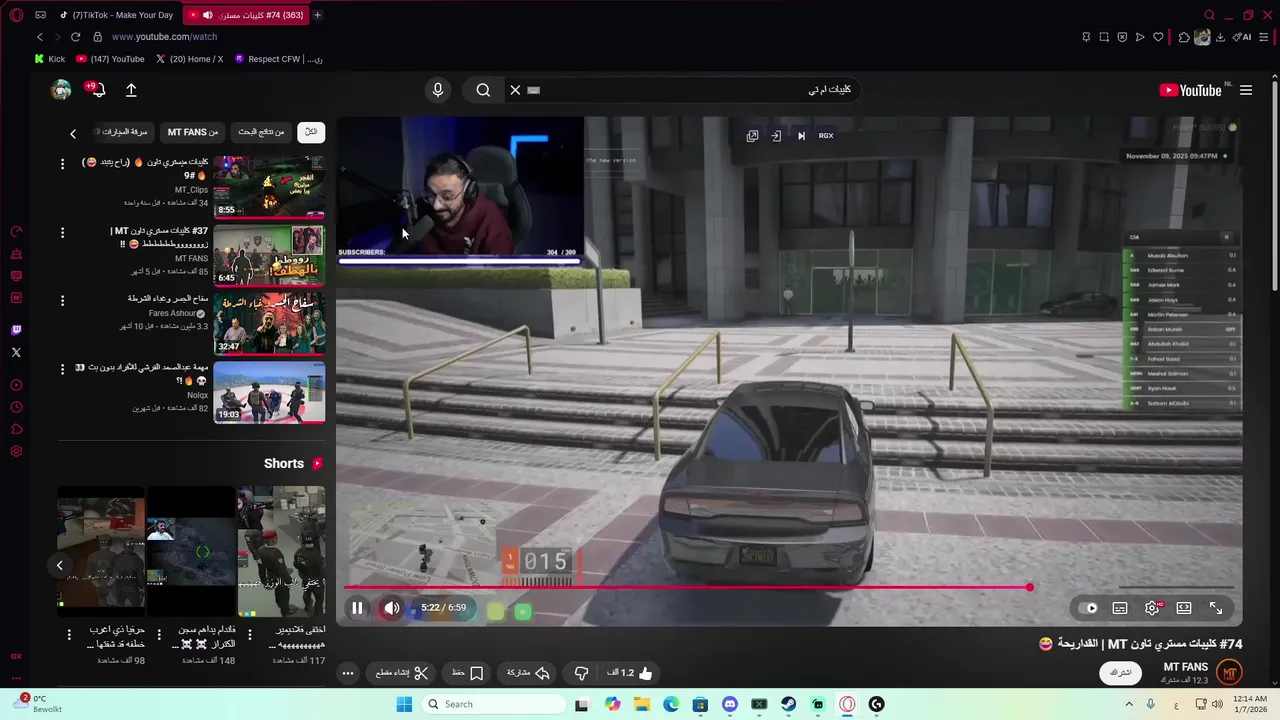
Task: Pin the tab with the pushpin toolbar icon
Action: 1086,37
